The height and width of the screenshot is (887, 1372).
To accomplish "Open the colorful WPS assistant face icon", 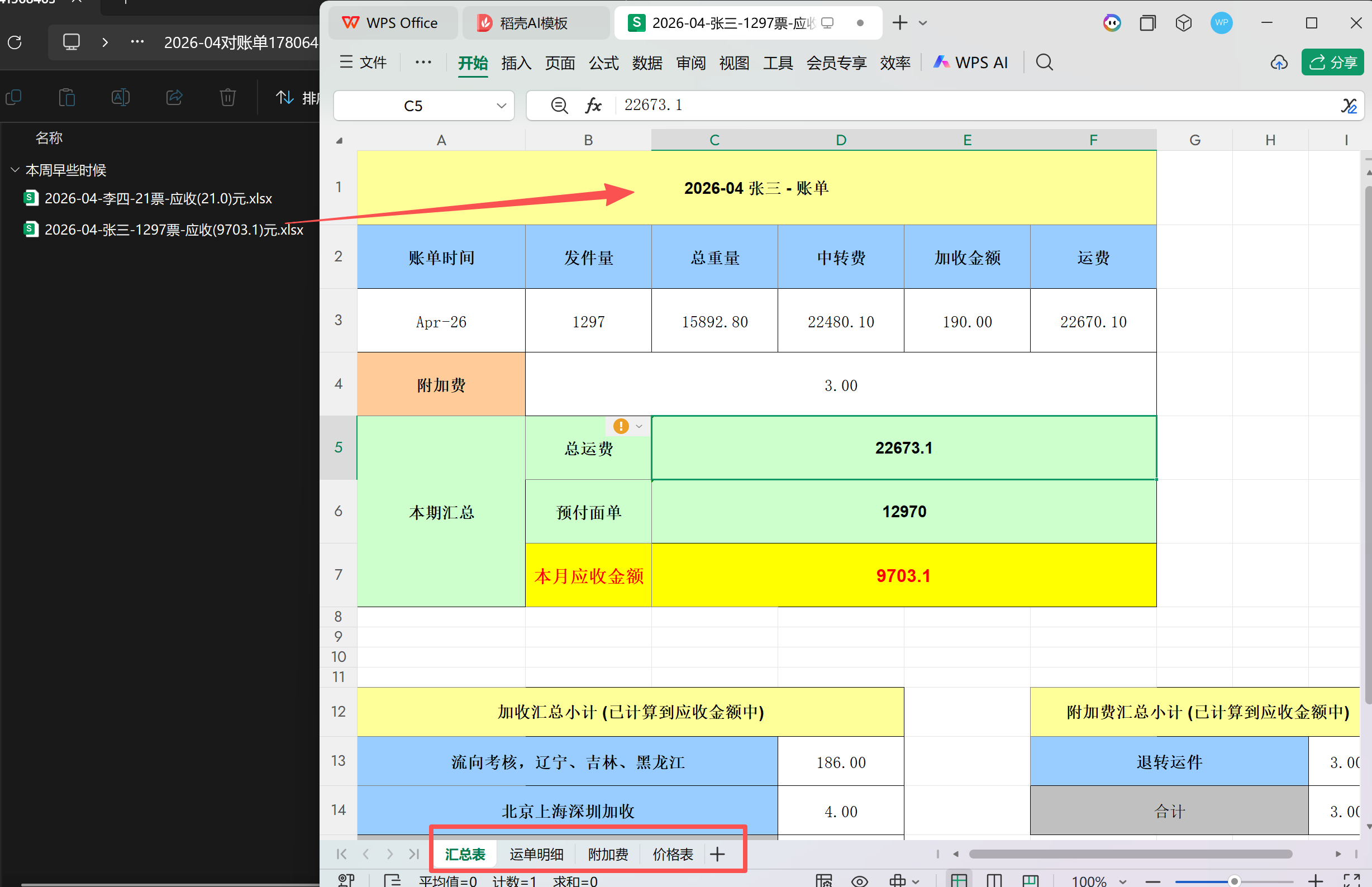I will click(x=1112, y=23).
